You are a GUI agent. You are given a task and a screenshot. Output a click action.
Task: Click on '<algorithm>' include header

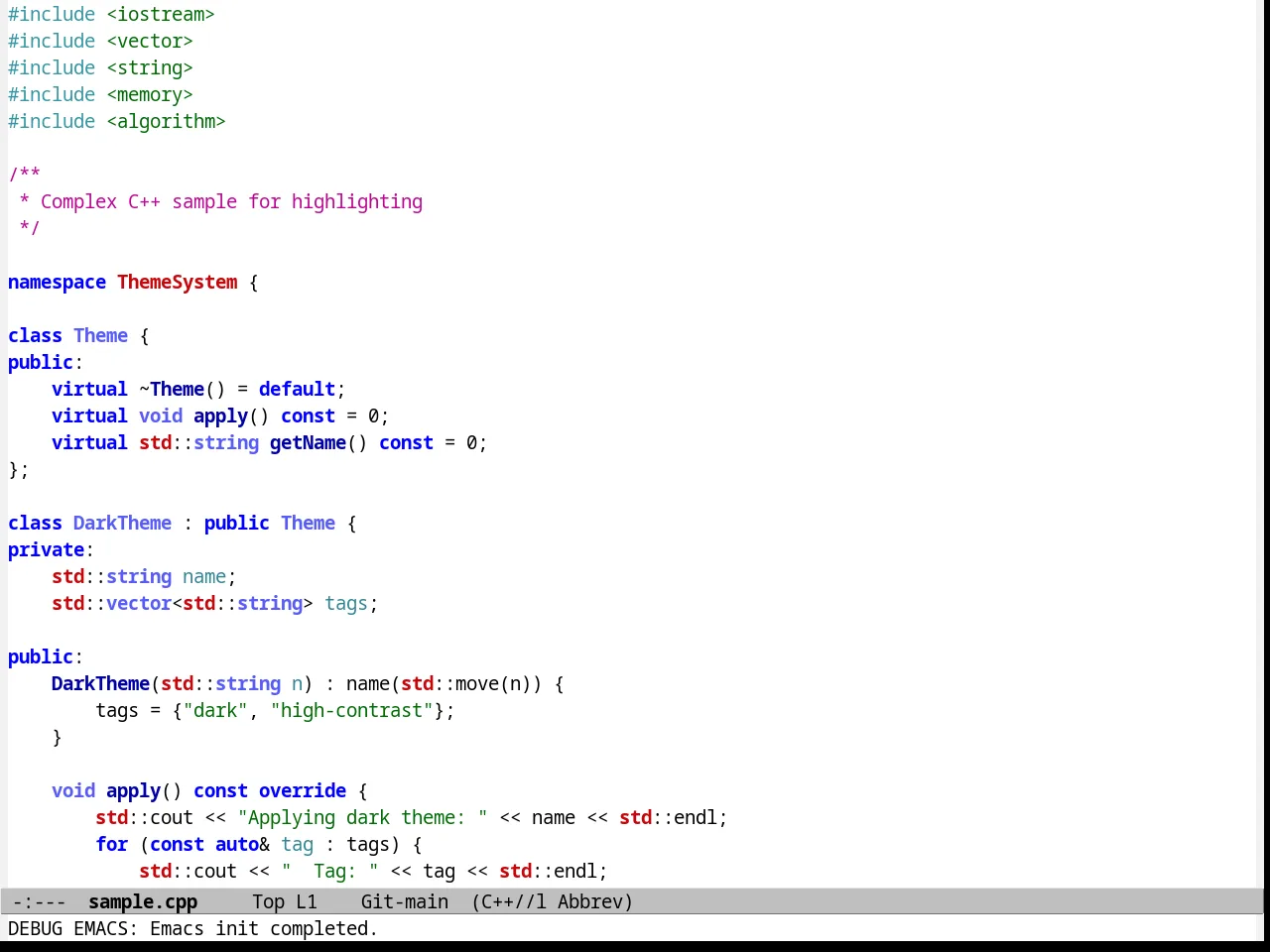[167, 121]
